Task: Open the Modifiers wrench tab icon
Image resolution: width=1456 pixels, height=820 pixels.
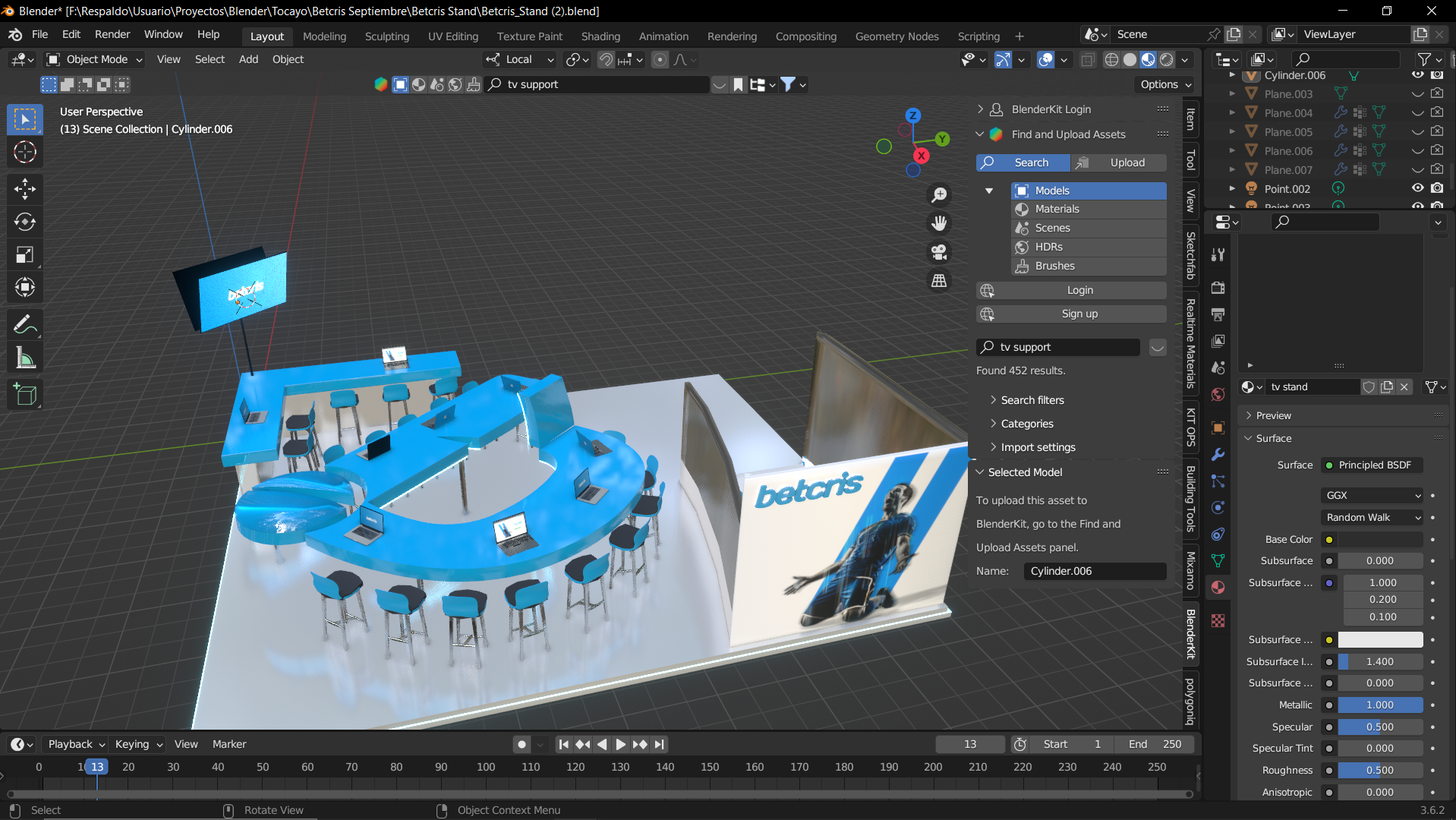Action: coord(1218,455)
